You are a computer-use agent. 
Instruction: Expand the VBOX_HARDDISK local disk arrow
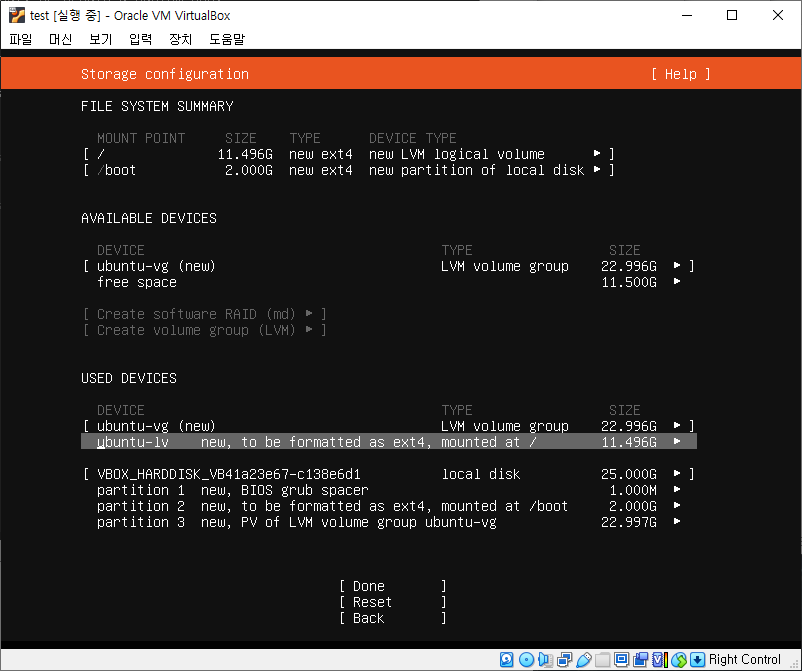pyautogui.click(x=677, y=474)
